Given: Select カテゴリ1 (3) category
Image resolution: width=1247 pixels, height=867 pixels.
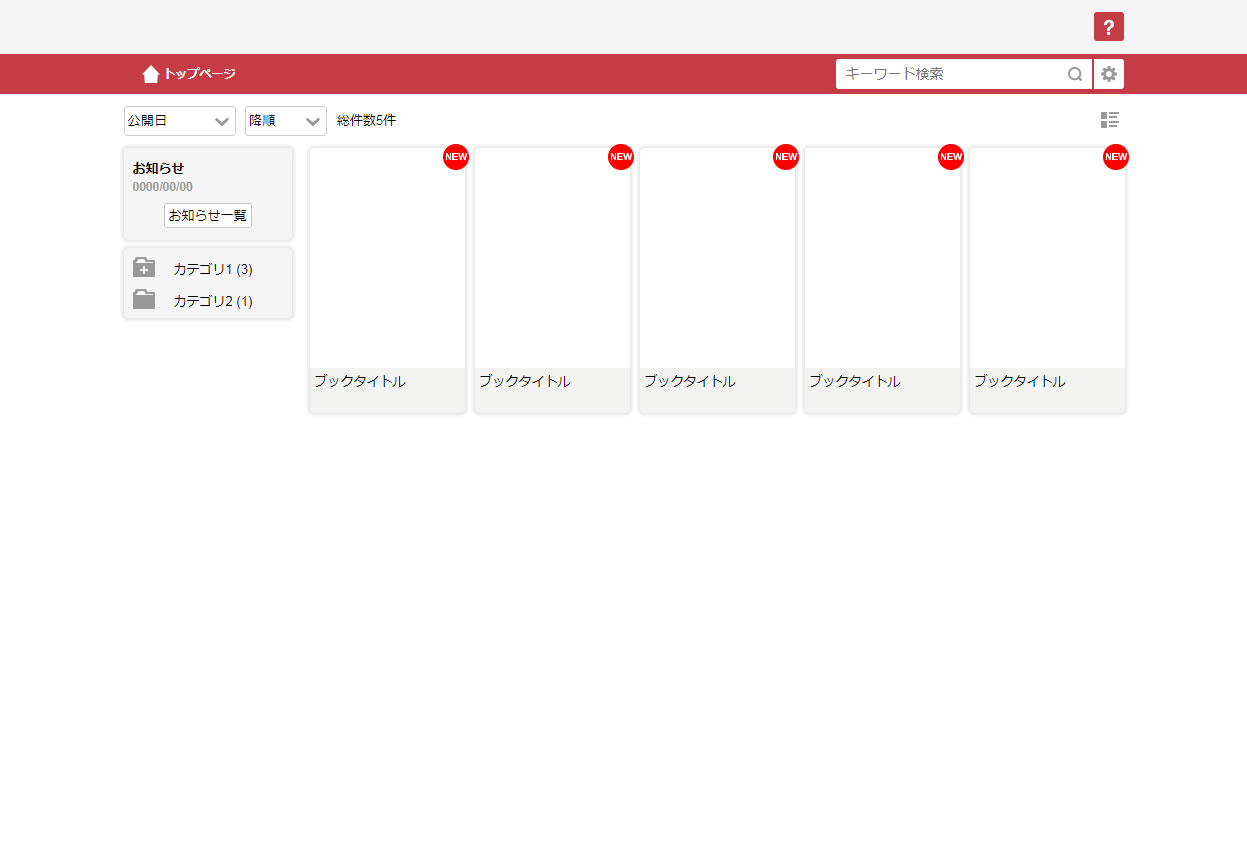Looking at the screenshot, I should click(213, 269).
